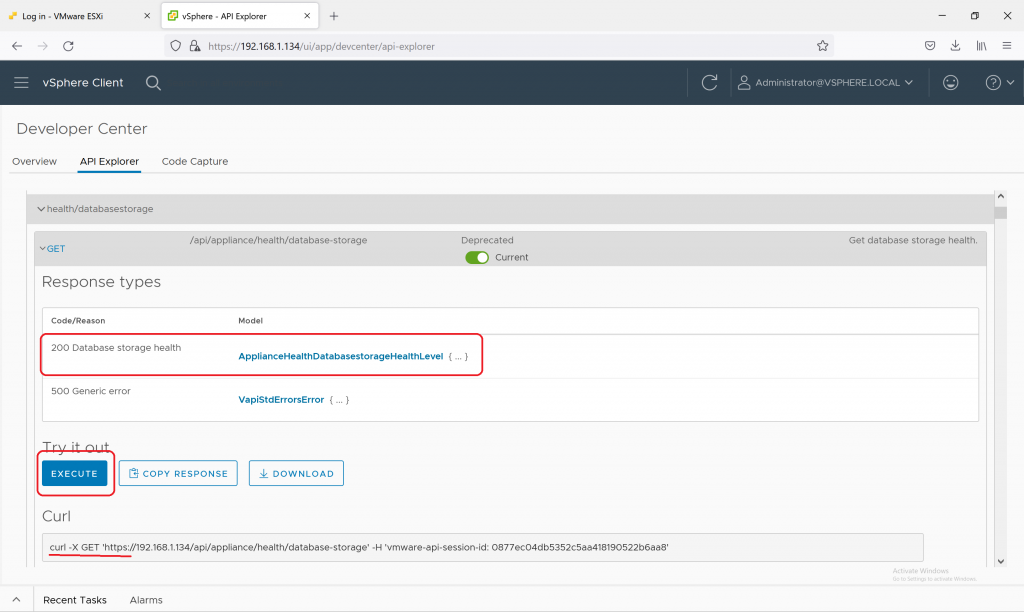The width and height of the screenshot is (1024, 612).
Task: Open a new browser tab
Action: pyautogui.click(x=334, y=16)
